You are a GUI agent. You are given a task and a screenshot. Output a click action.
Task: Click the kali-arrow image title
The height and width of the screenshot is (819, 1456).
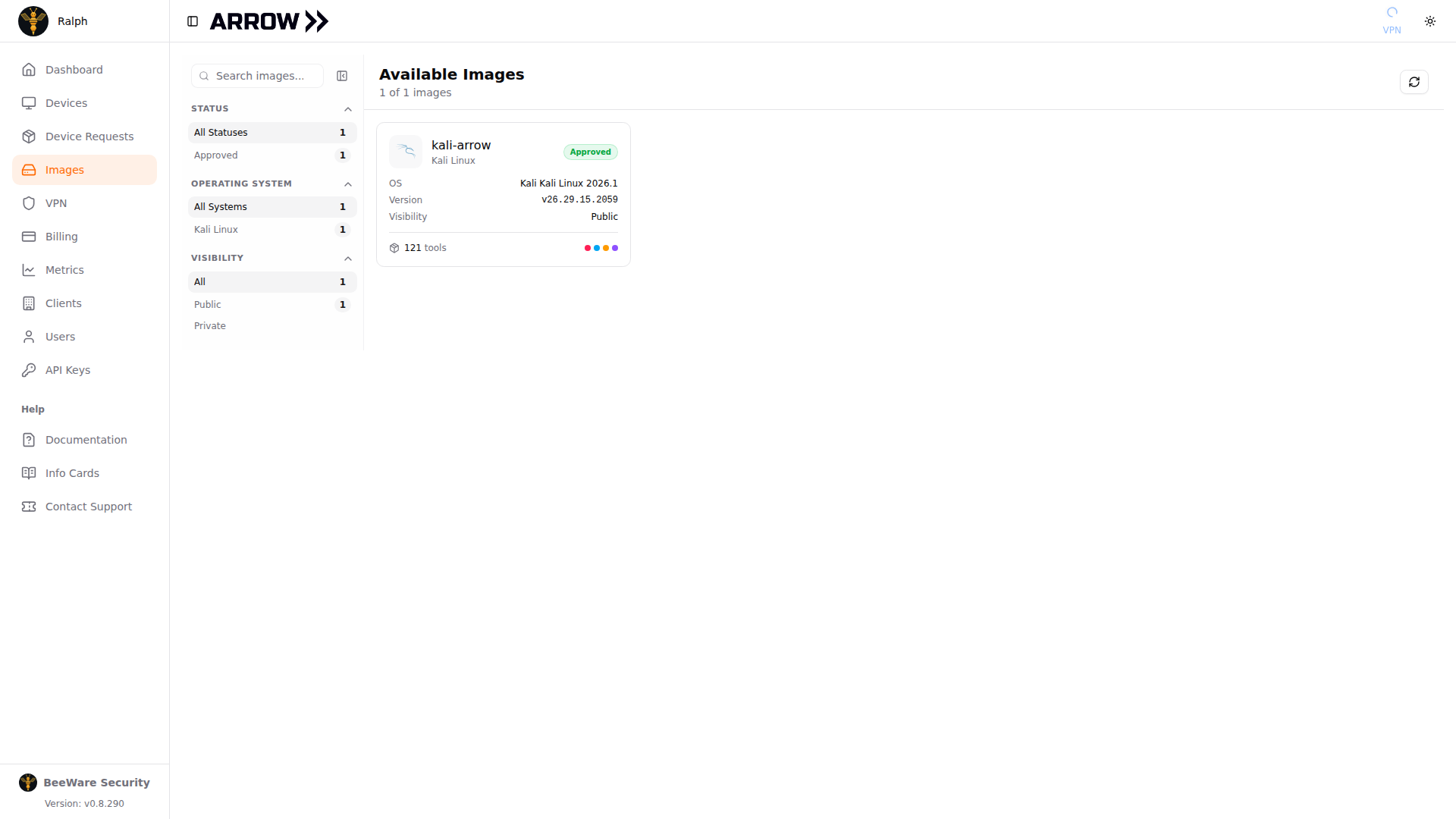[x=461, y=145]
